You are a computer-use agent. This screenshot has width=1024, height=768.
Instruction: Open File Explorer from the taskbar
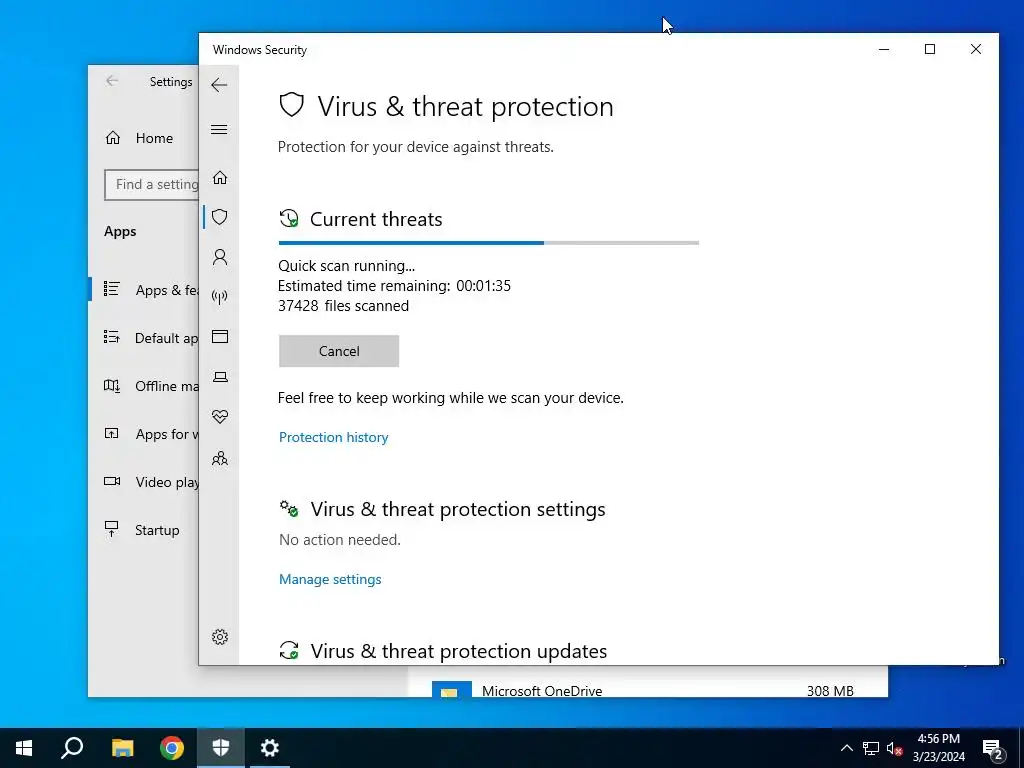point(122,748)
